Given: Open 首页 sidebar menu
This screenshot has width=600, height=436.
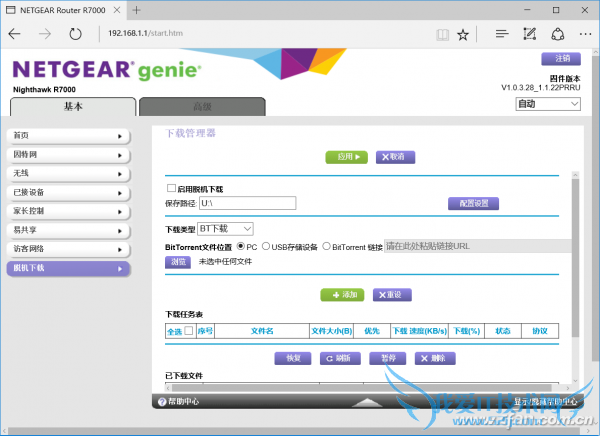Looking at the screenshot, I should click(68, 136).
